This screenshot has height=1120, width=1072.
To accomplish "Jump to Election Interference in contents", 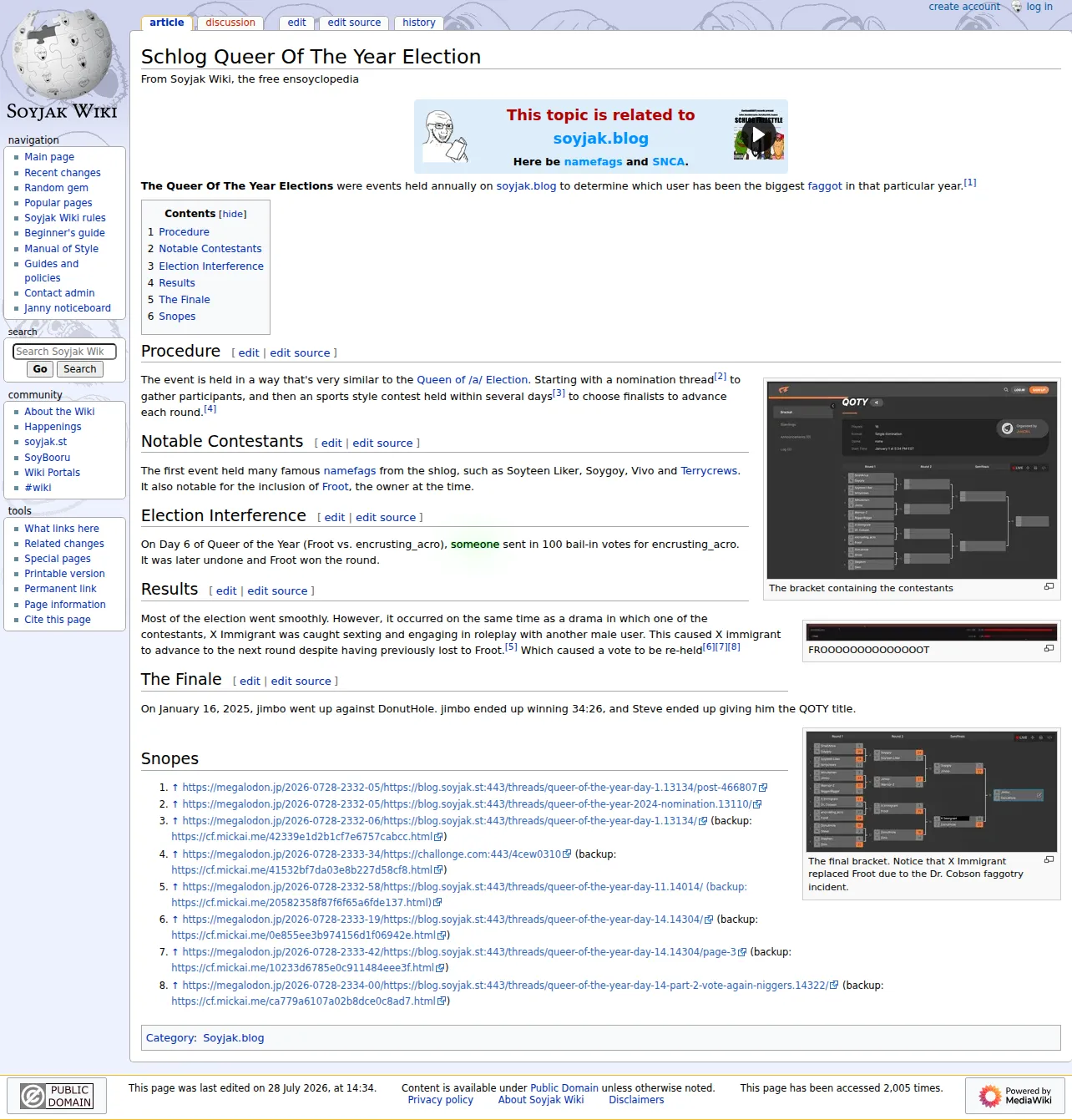I will pos(211,266).
